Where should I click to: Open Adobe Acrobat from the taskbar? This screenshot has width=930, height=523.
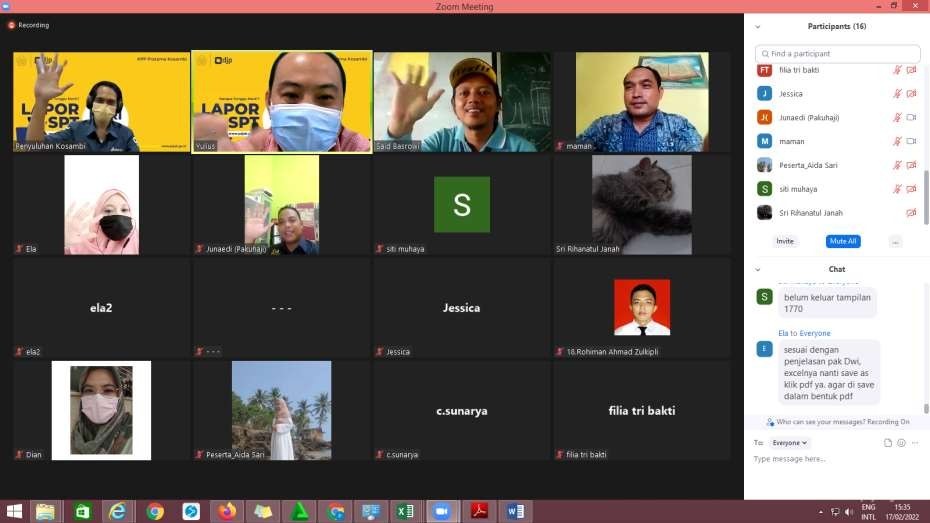tap(479, 511)
